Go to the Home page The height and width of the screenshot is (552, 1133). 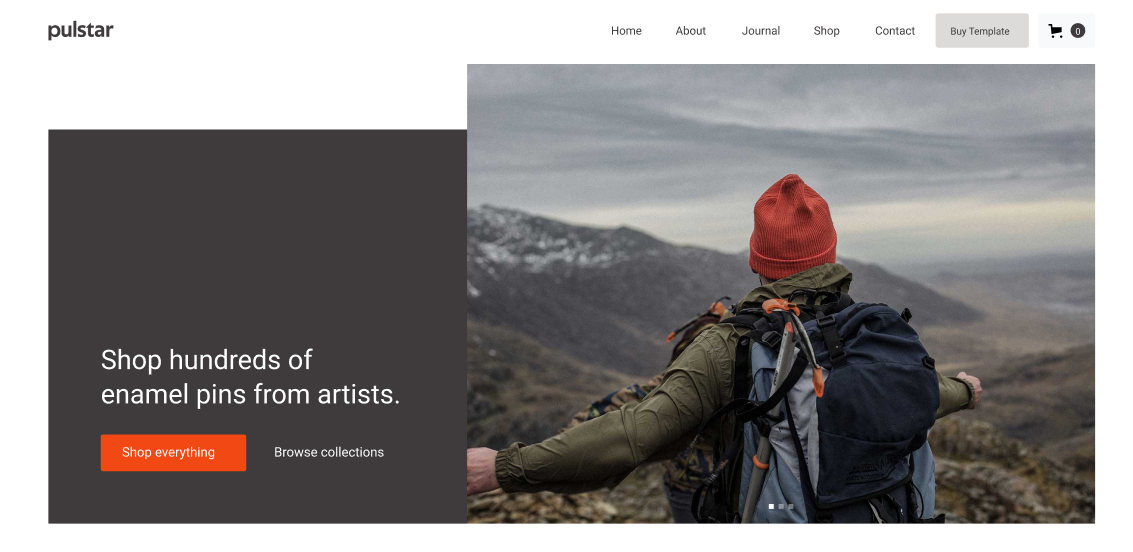626,31
